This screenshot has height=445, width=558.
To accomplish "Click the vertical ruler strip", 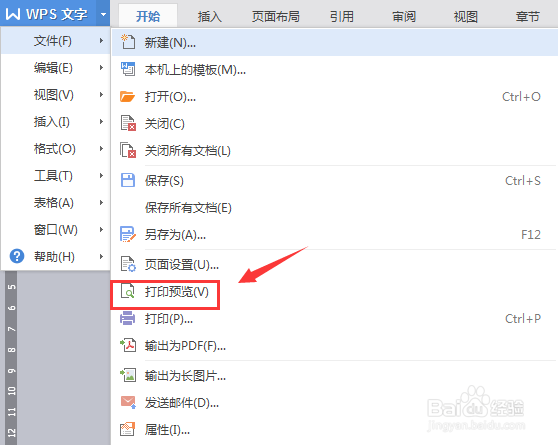I will (11, 357).
